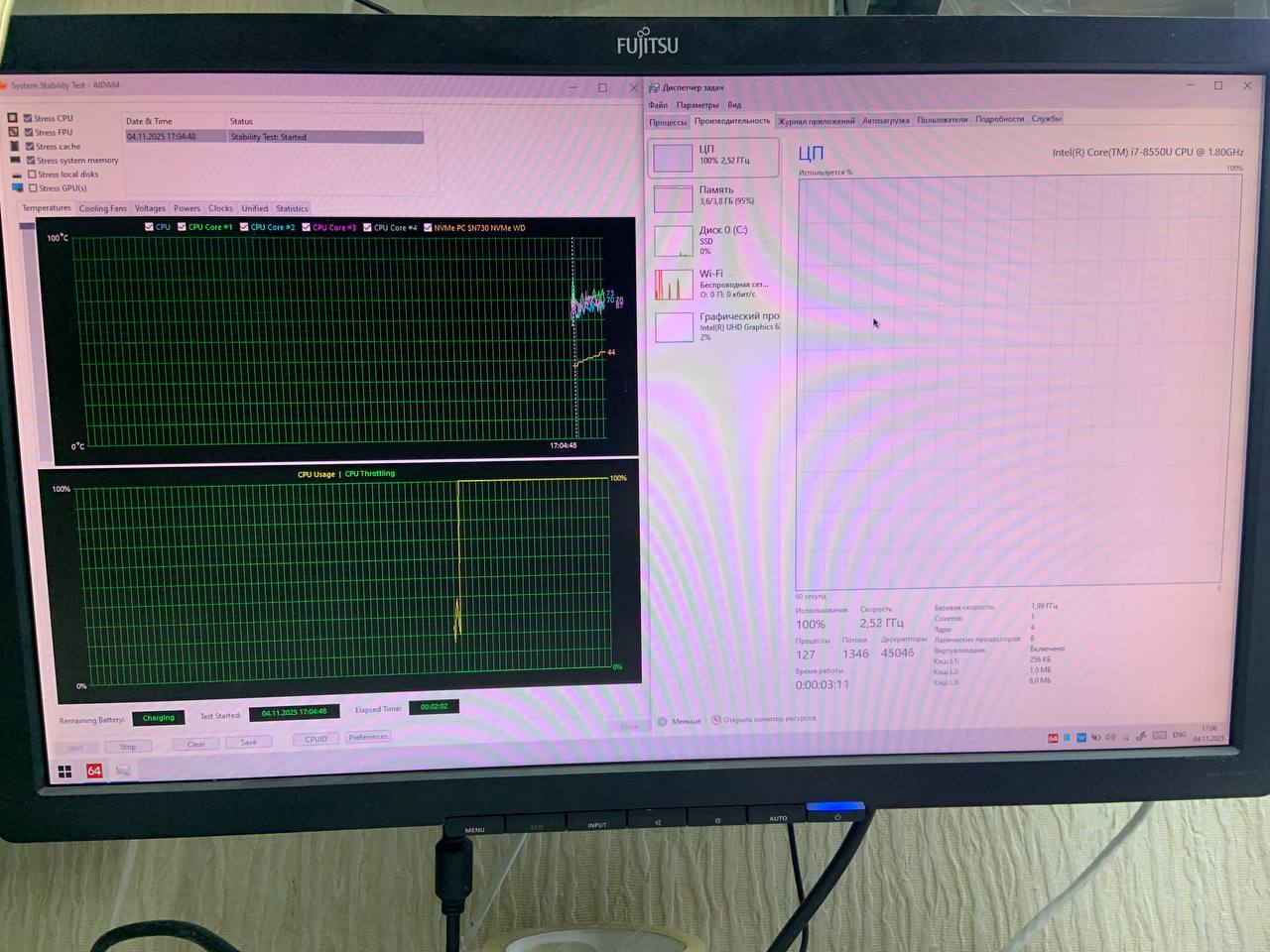Click the ENG language indicator in tray
This screenshot has width=1270, height=952.
[x=1179, y=735]
